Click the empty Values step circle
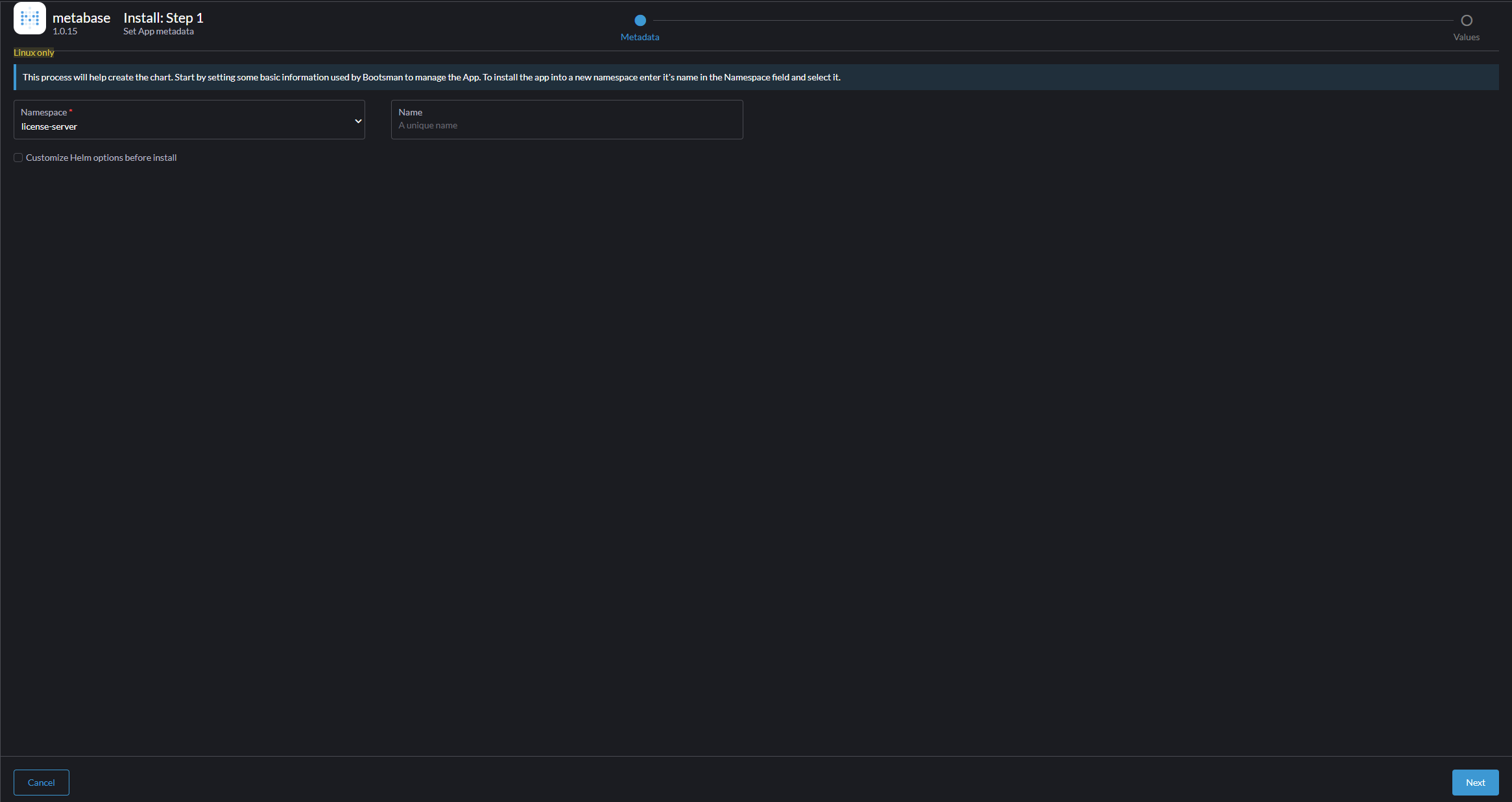1512x802 pixels. coord(1466,20)
